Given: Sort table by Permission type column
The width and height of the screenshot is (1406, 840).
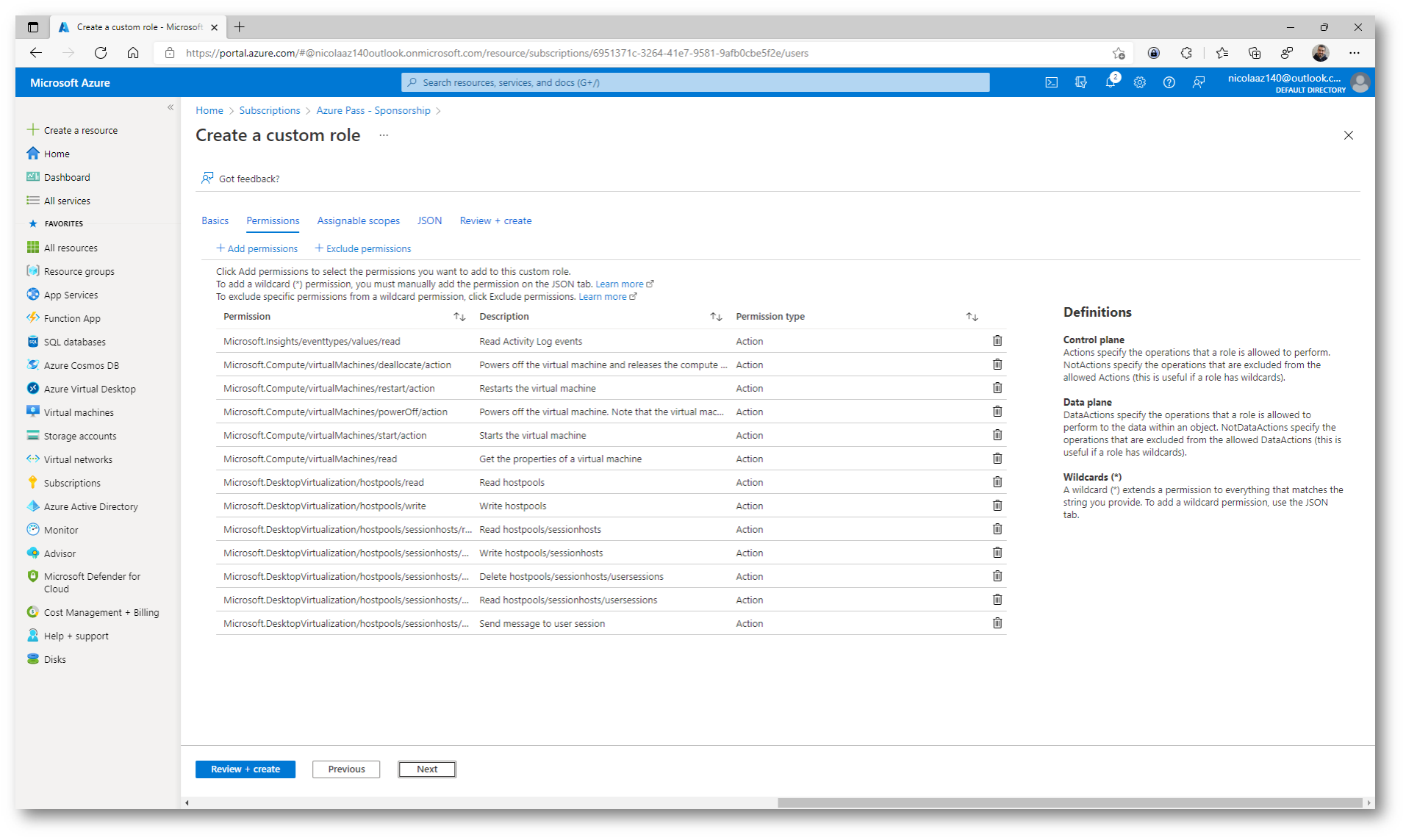Looking at the screenshot, I should [972, 317].
